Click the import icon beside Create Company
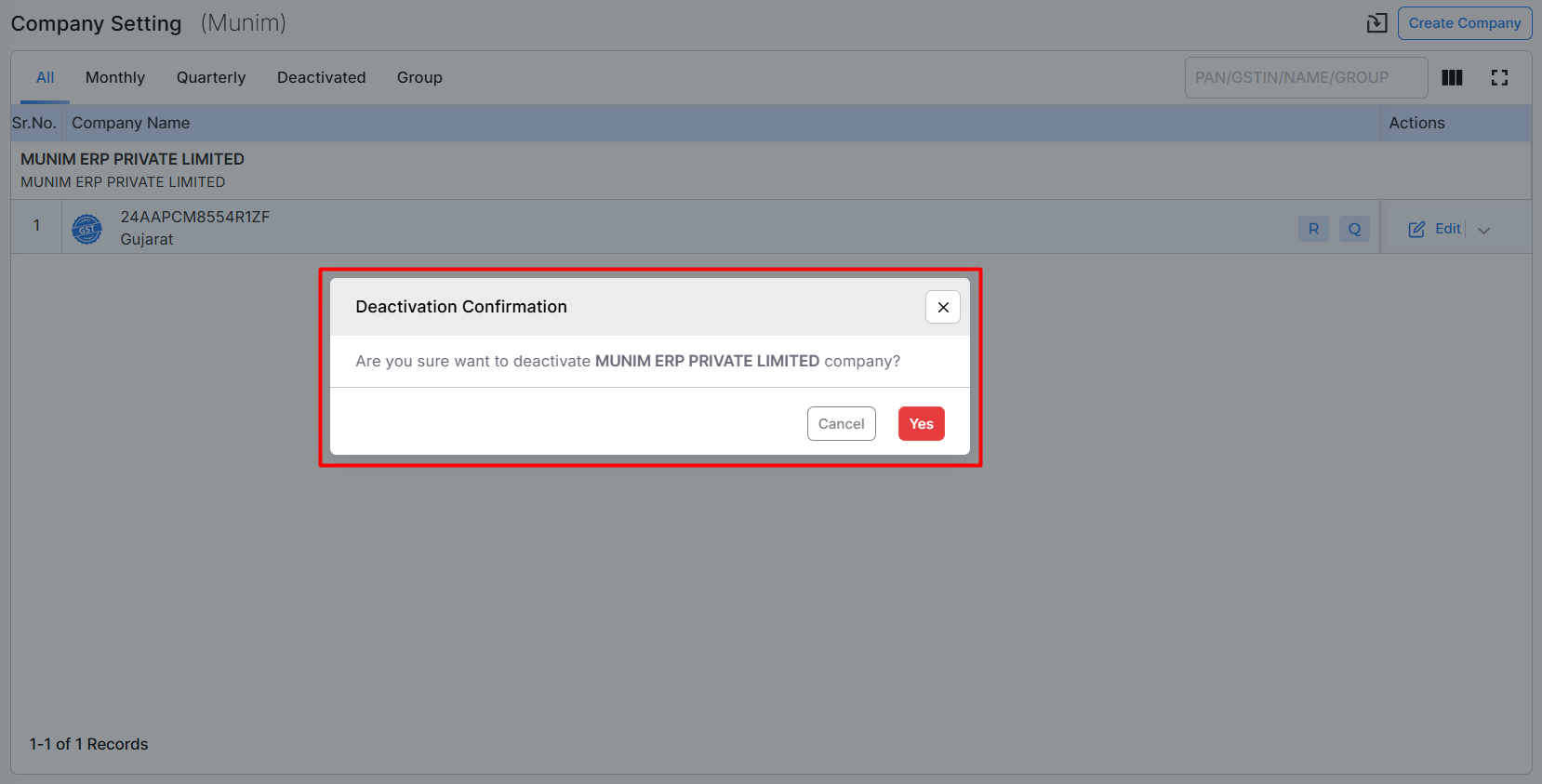 (x=1376, y=23)
